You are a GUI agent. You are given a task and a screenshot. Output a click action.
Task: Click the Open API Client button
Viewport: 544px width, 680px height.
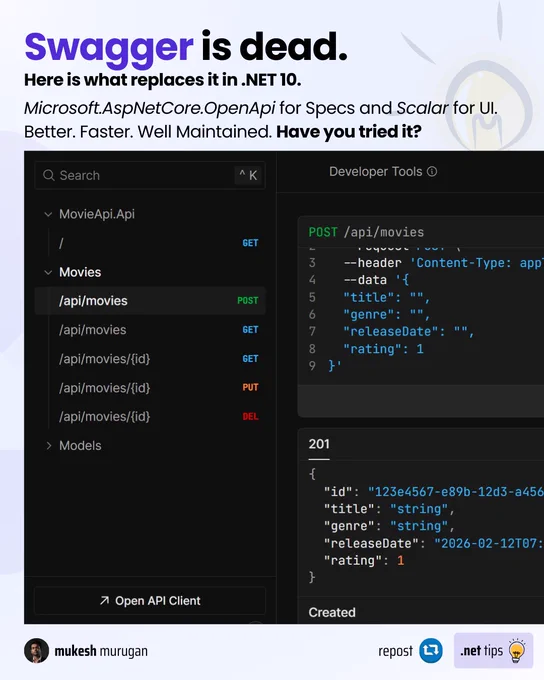[x=150, y=601]
